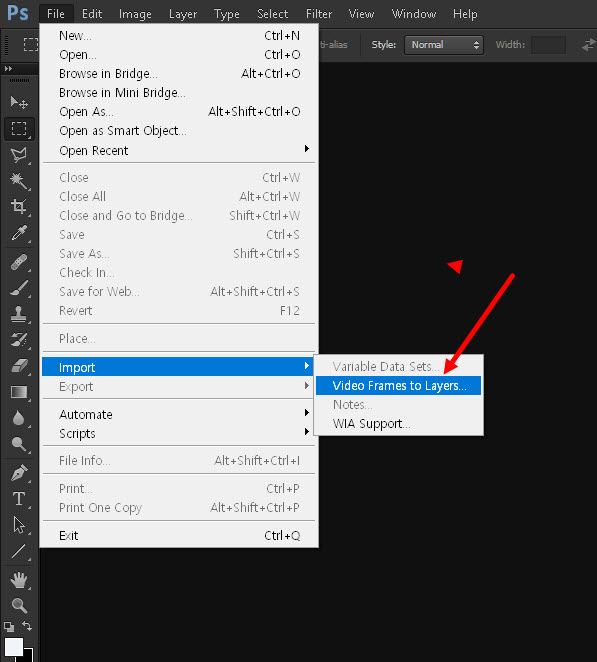Open the Image menu
The image size is (597, 662).
click(135, 14)
